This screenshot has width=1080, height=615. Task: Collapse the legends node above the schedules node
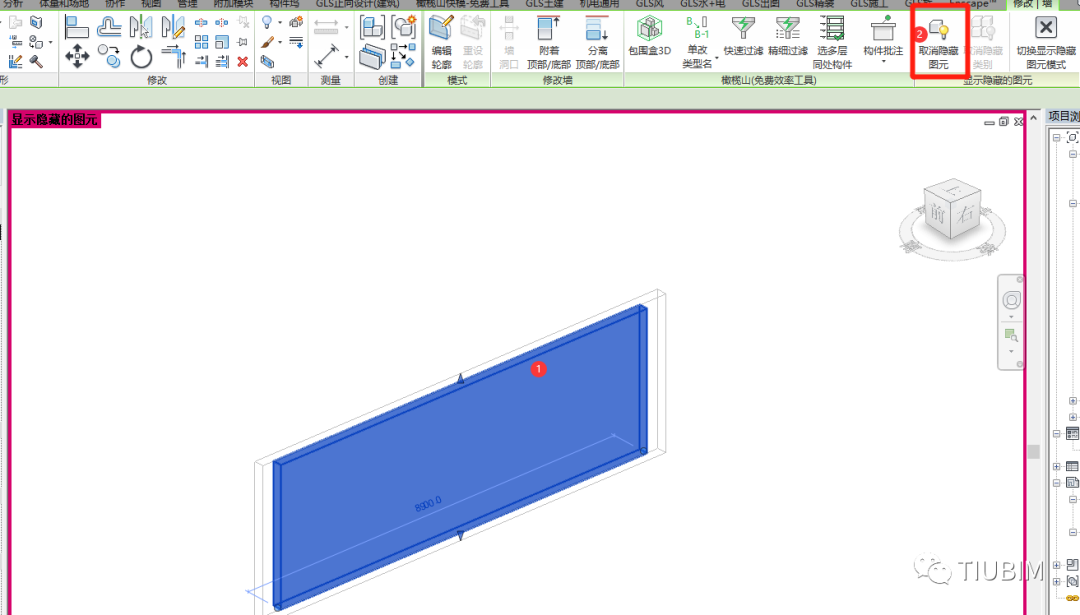(x=1057, y=434)
